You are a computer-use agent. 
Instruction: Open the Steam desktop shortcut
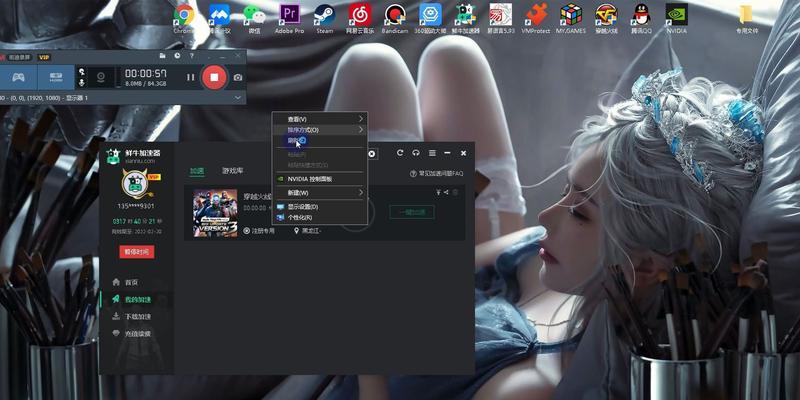(x=324, y=18)
